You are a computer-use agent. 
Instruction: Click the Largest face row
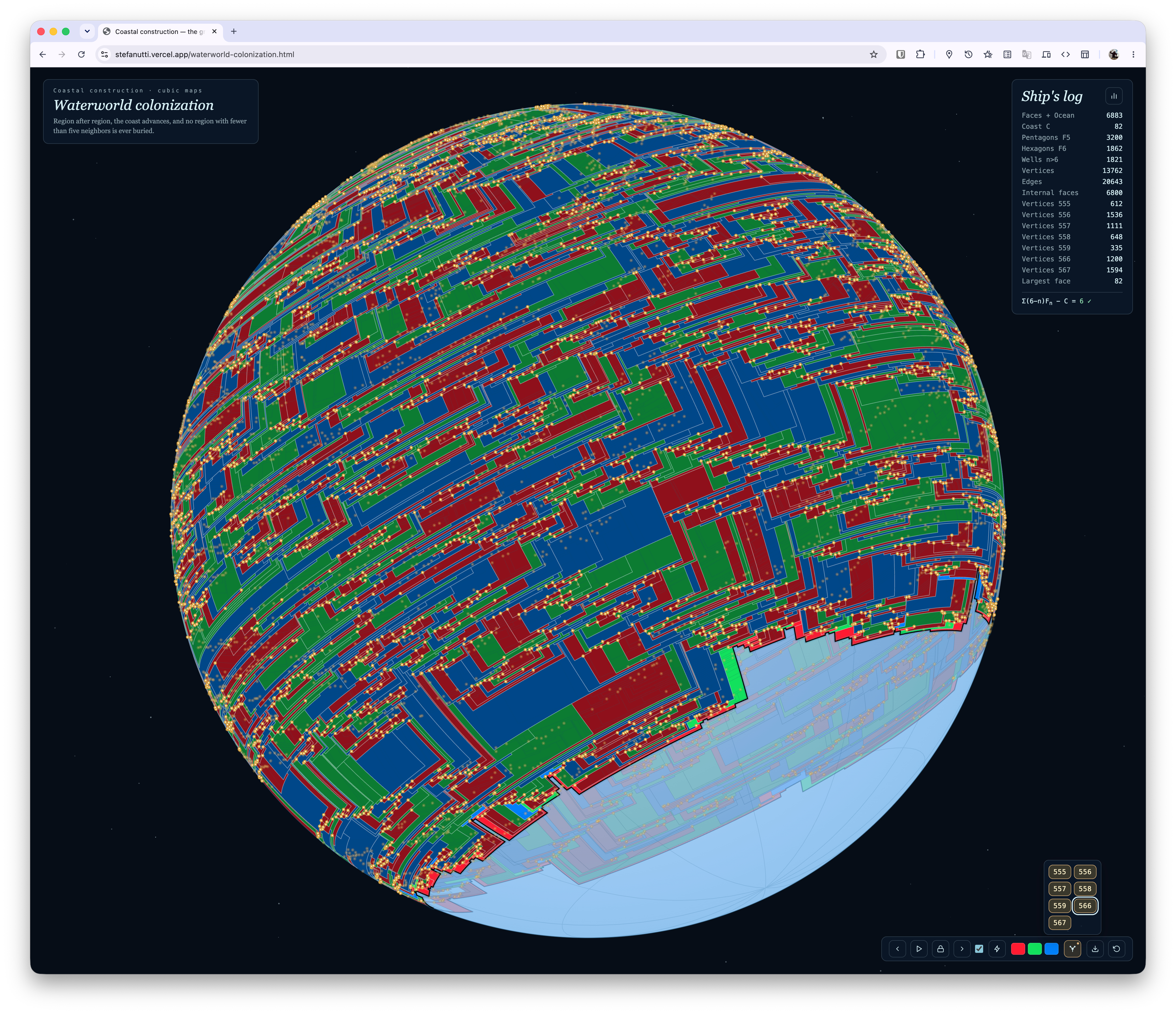point(1071,281)
